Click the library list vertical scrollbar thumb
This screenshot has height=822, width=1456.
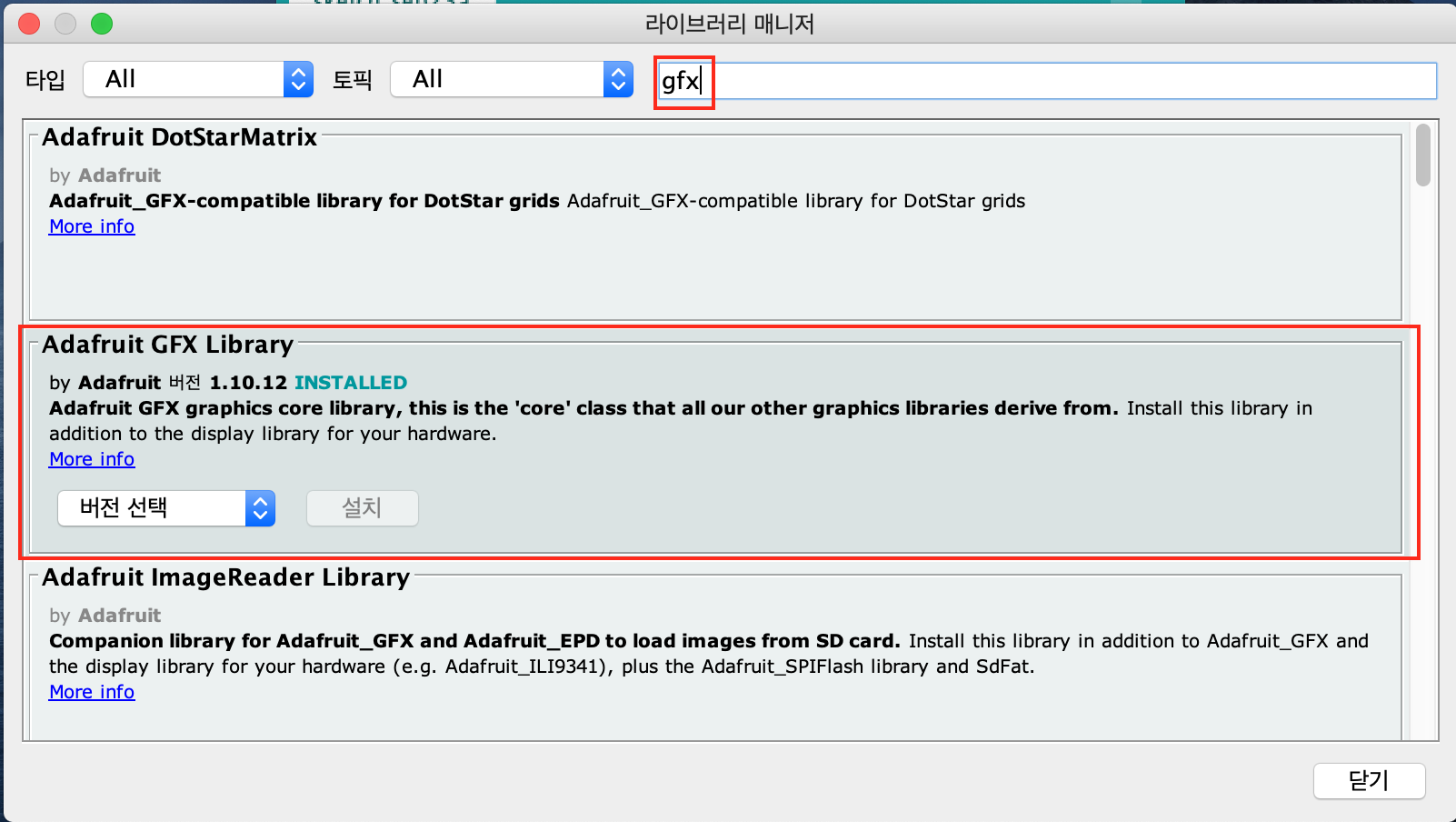[x=1423, y=155]
